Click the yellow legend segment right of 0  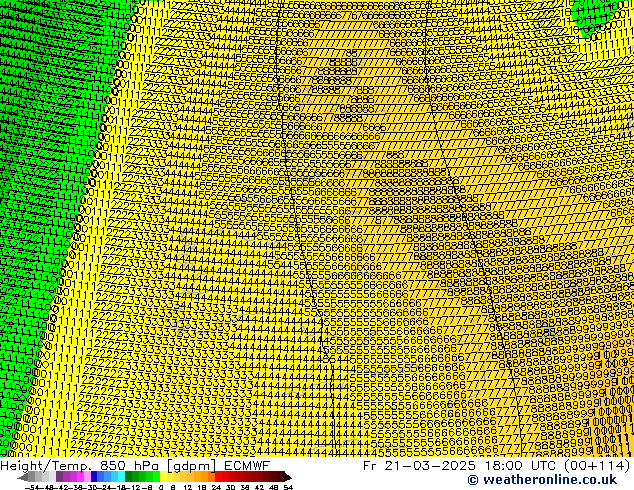point(163,477)
